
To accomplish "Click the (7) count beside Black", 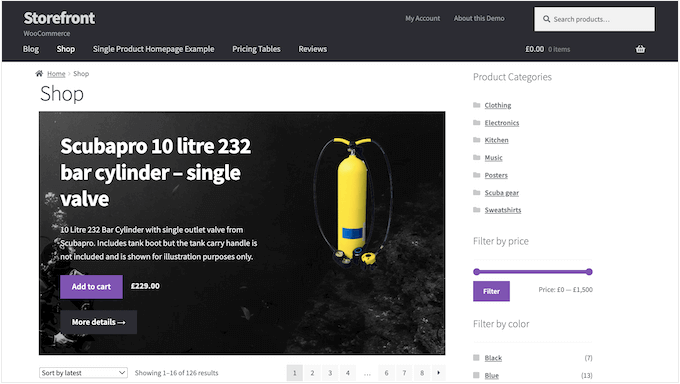I will pos(588,358).
